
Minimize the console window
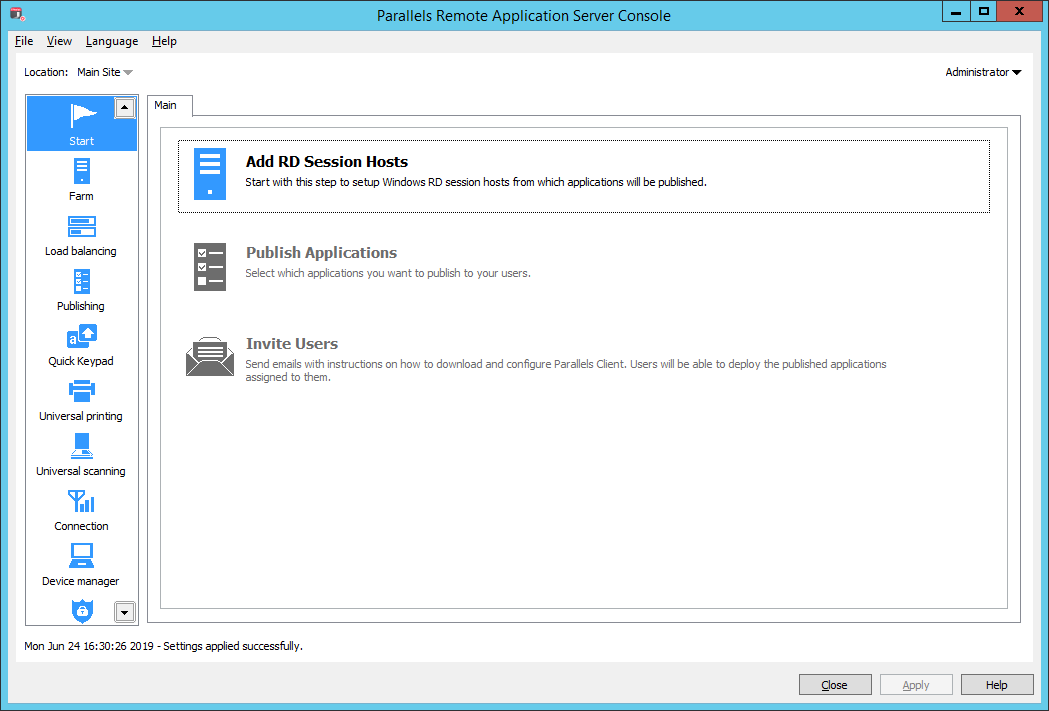(x=956, y=11)
